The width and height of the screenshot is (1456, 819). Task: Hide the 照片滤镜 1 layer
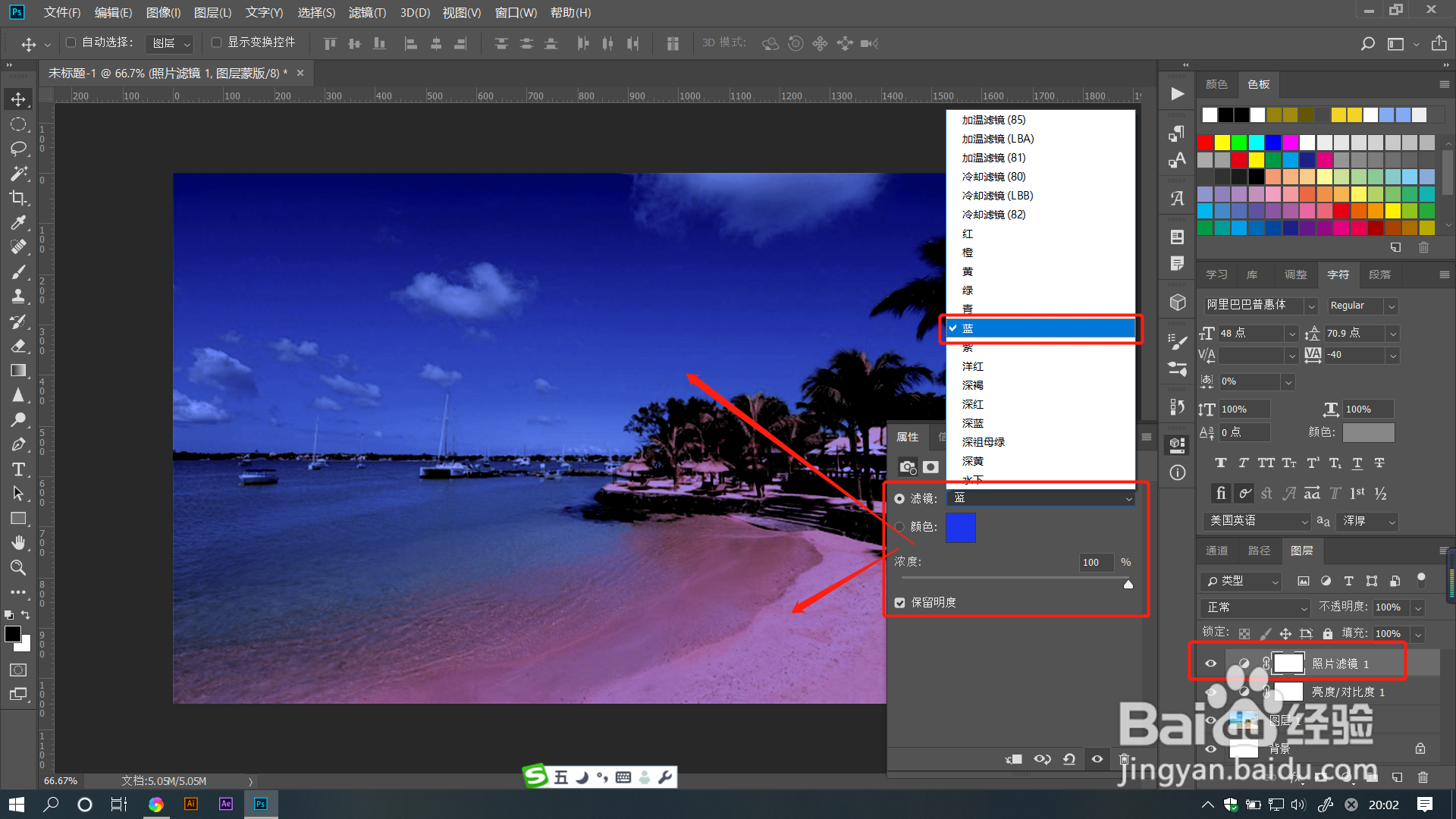point(1210,664)
